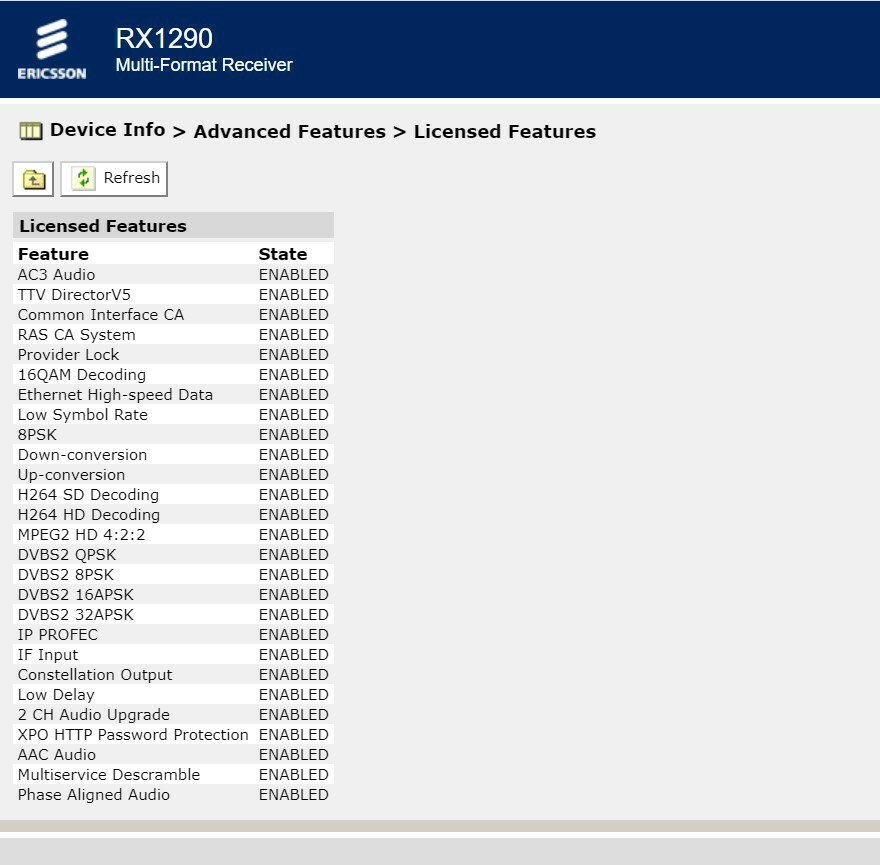
Task: Click the Ericsson logo in the header
Action: (x=51, y=49)
